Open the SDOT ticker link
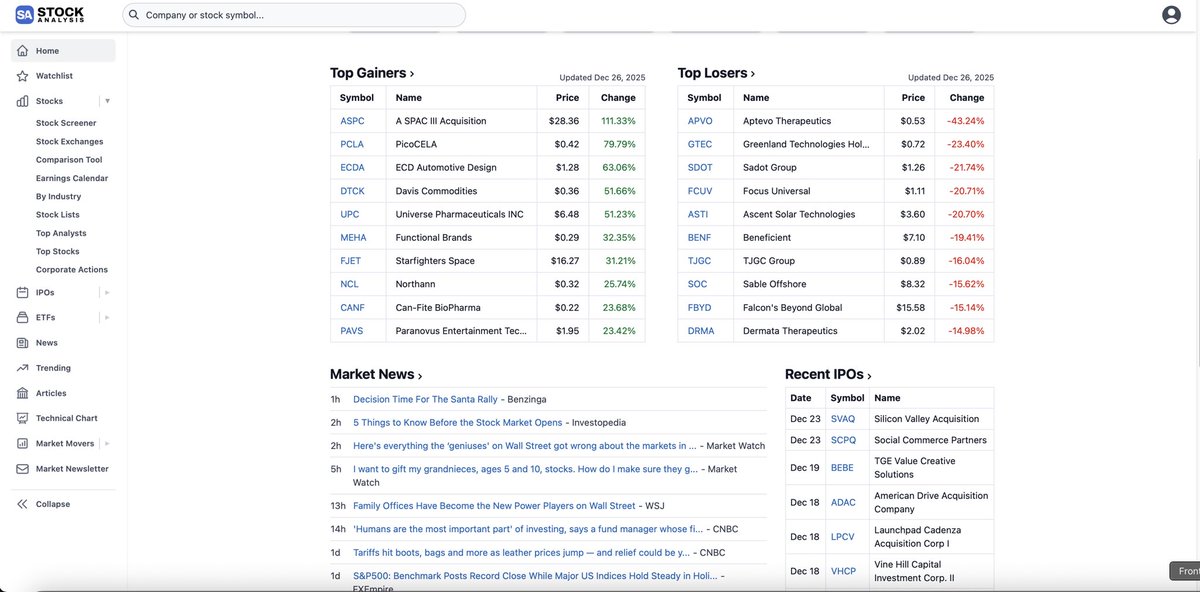This screenshot has height=592, width=1200. tap(700, 167)
